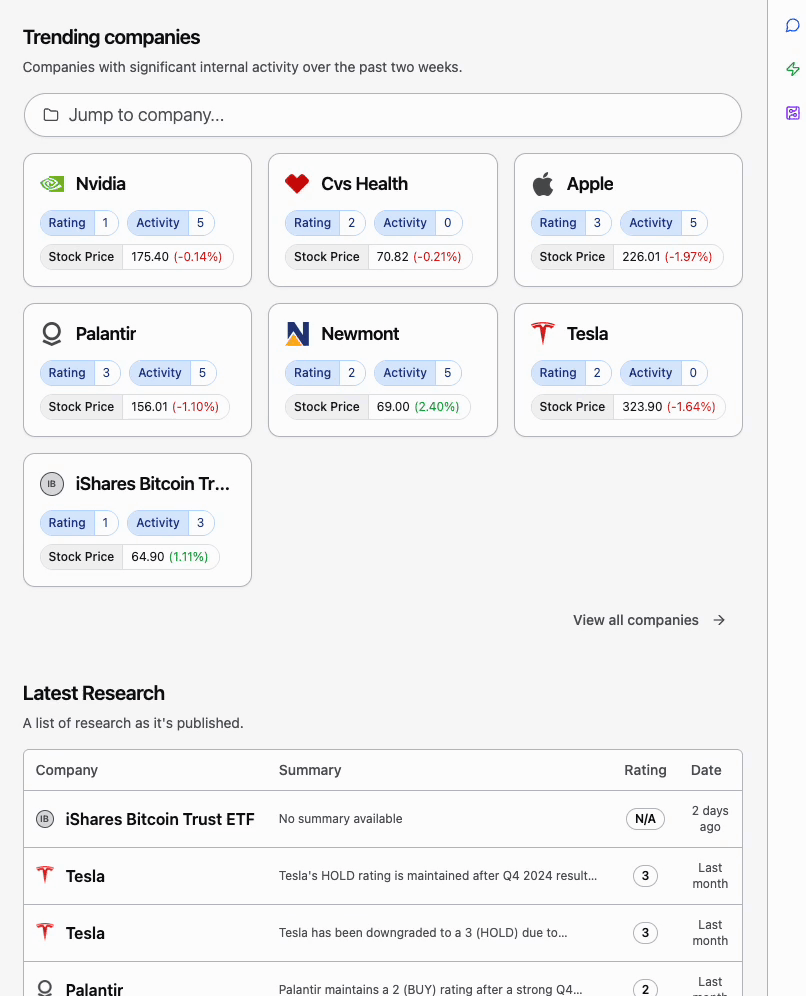Click Palantir's Activity badge
Image resolution: width=806 pixels, height=996 pixels.
click(x=173, y=373)
